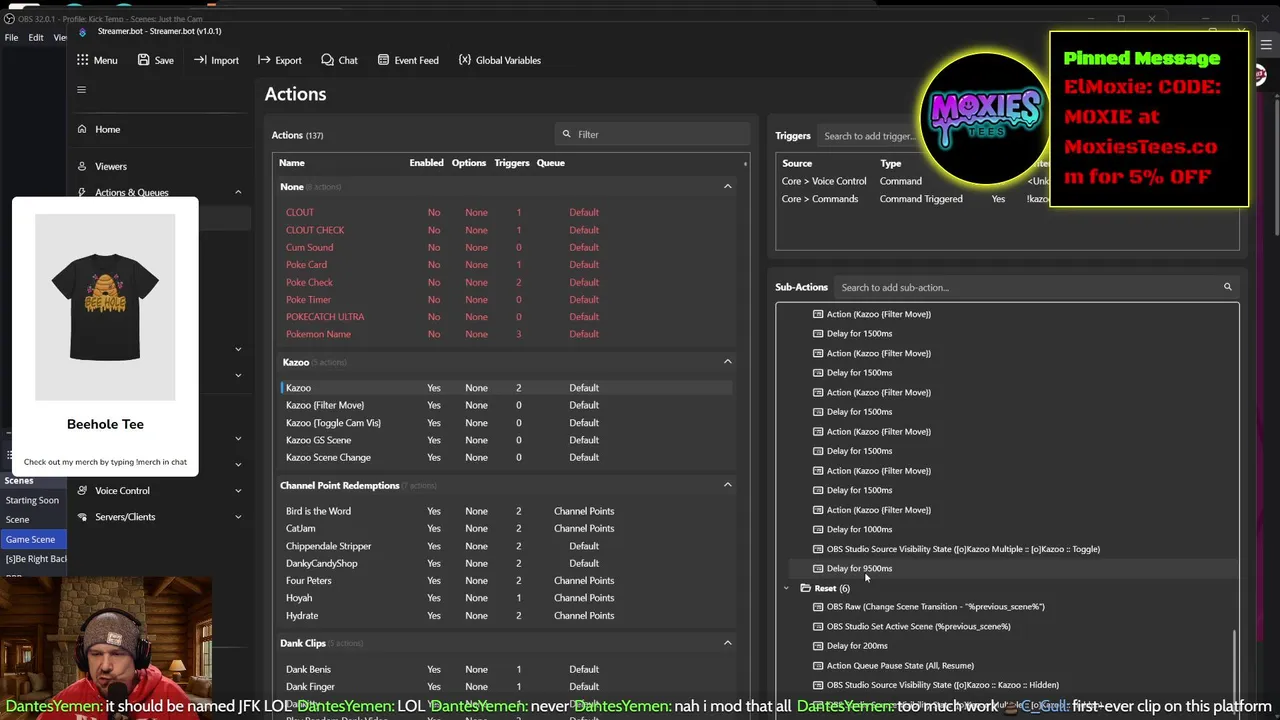The height and width of the screenshot is (720, 1280).
Task: Toggle the hamburger sidebar icon
Action: coord(82,90)
